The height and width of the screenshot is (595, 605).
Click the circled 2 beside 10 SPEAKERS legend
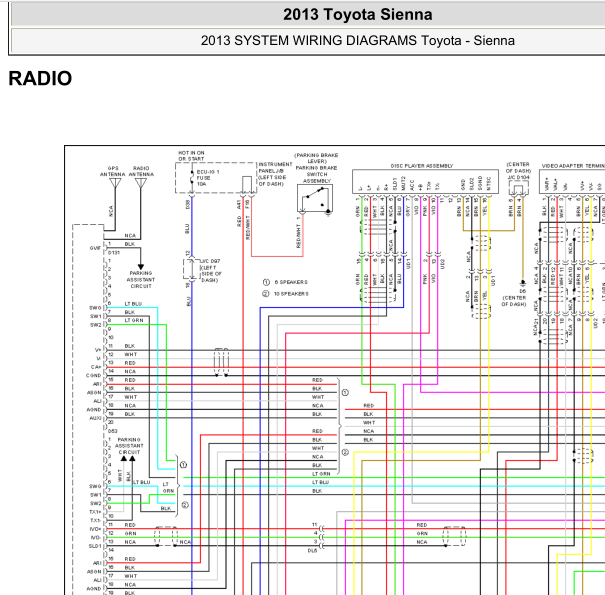[x=266, y=294]
